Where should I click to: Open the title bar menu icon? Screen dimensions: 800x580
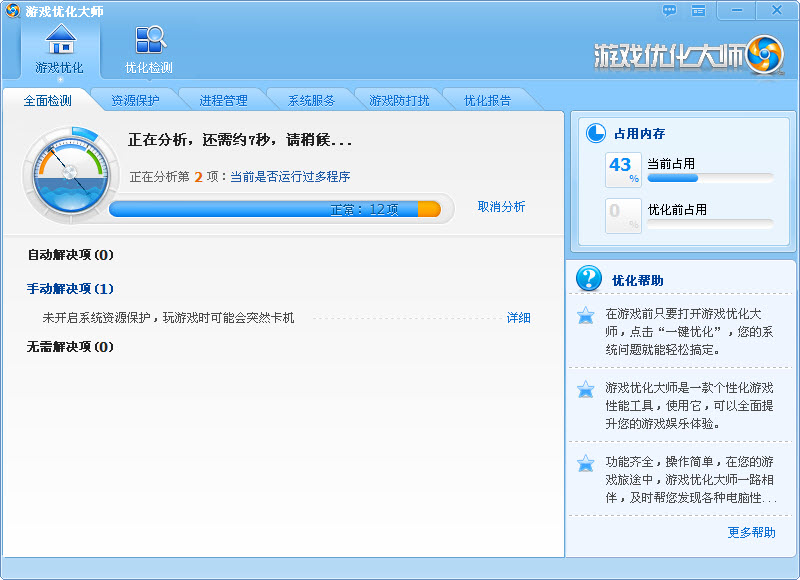[x=698, y=10]
